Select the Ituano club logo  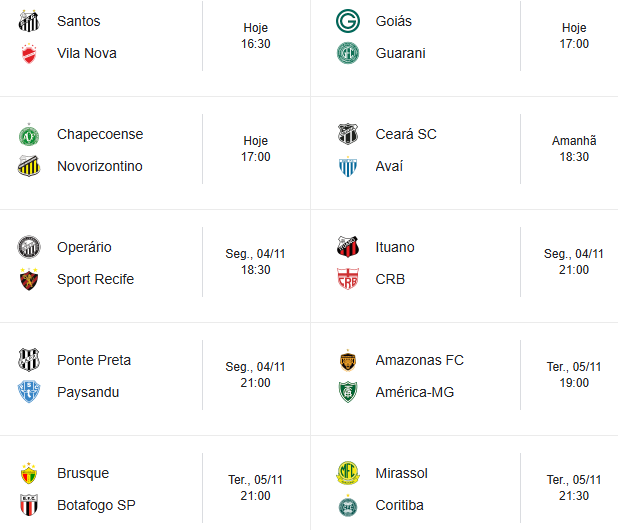[347, 247]
